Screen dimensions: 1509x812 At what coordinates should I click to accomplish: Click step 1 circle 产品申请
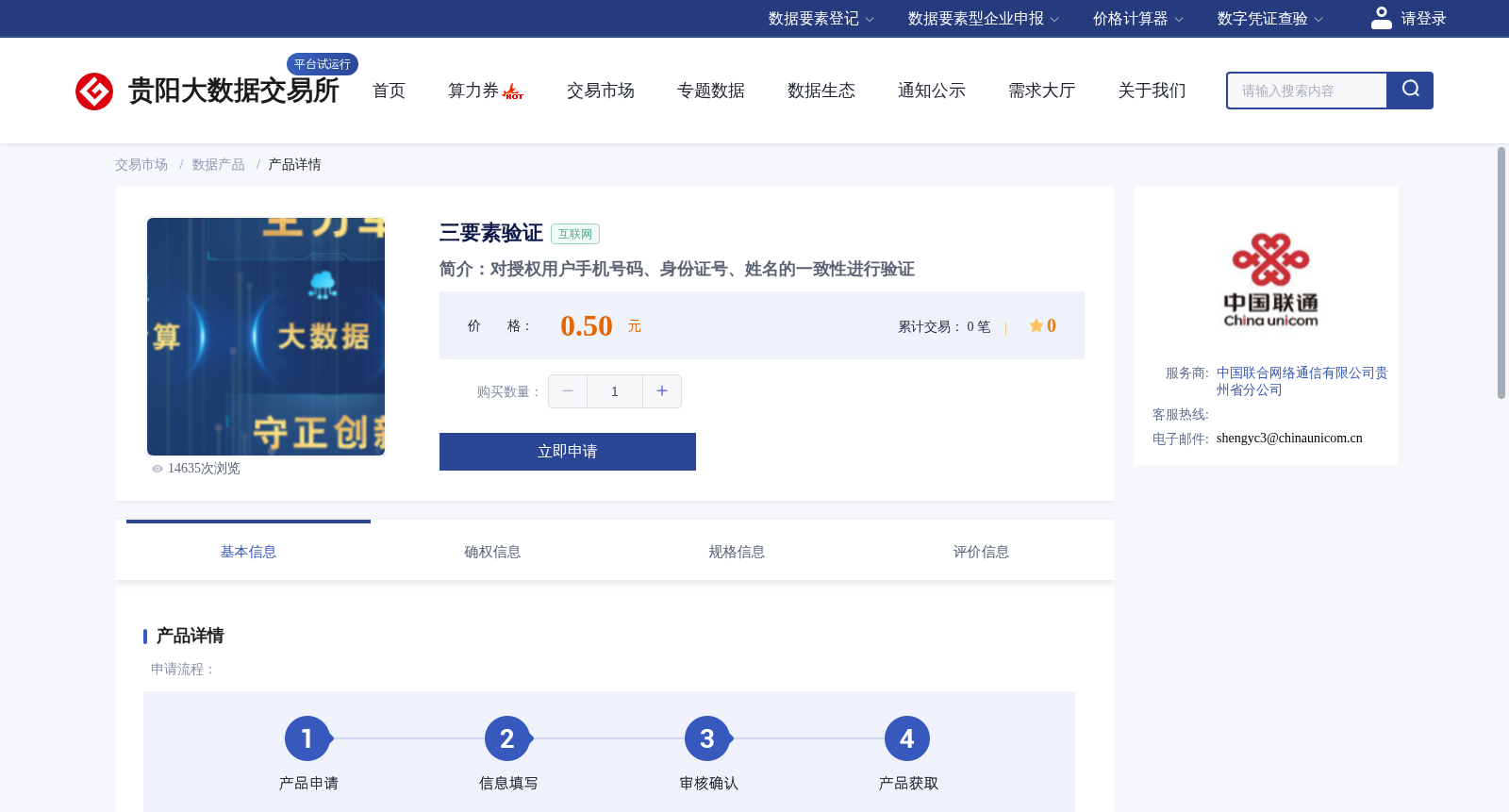pyautogui.click(x=307, y=738)
